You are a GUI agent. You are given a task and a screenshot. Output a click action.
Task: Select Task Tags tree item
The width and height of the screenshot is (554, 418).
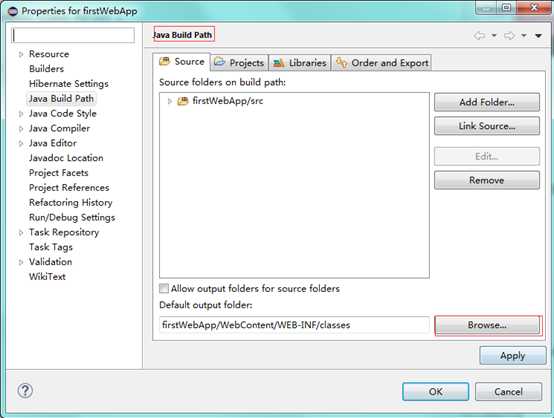tap(51, 247)
